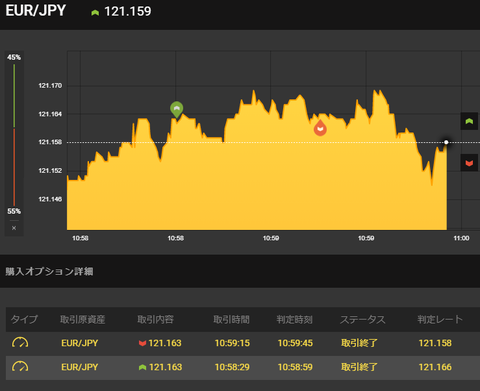
Task: Click the 11:00 time axis label
Action: click(461, 238)
